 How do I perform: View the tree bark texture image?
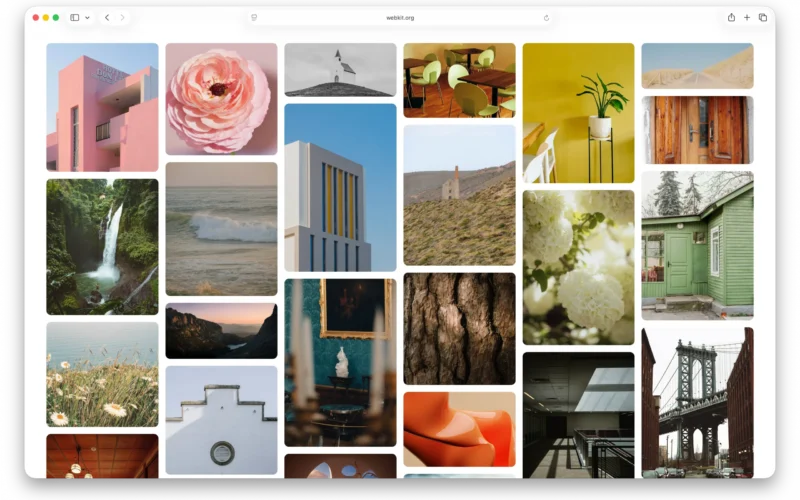(459, 329)
